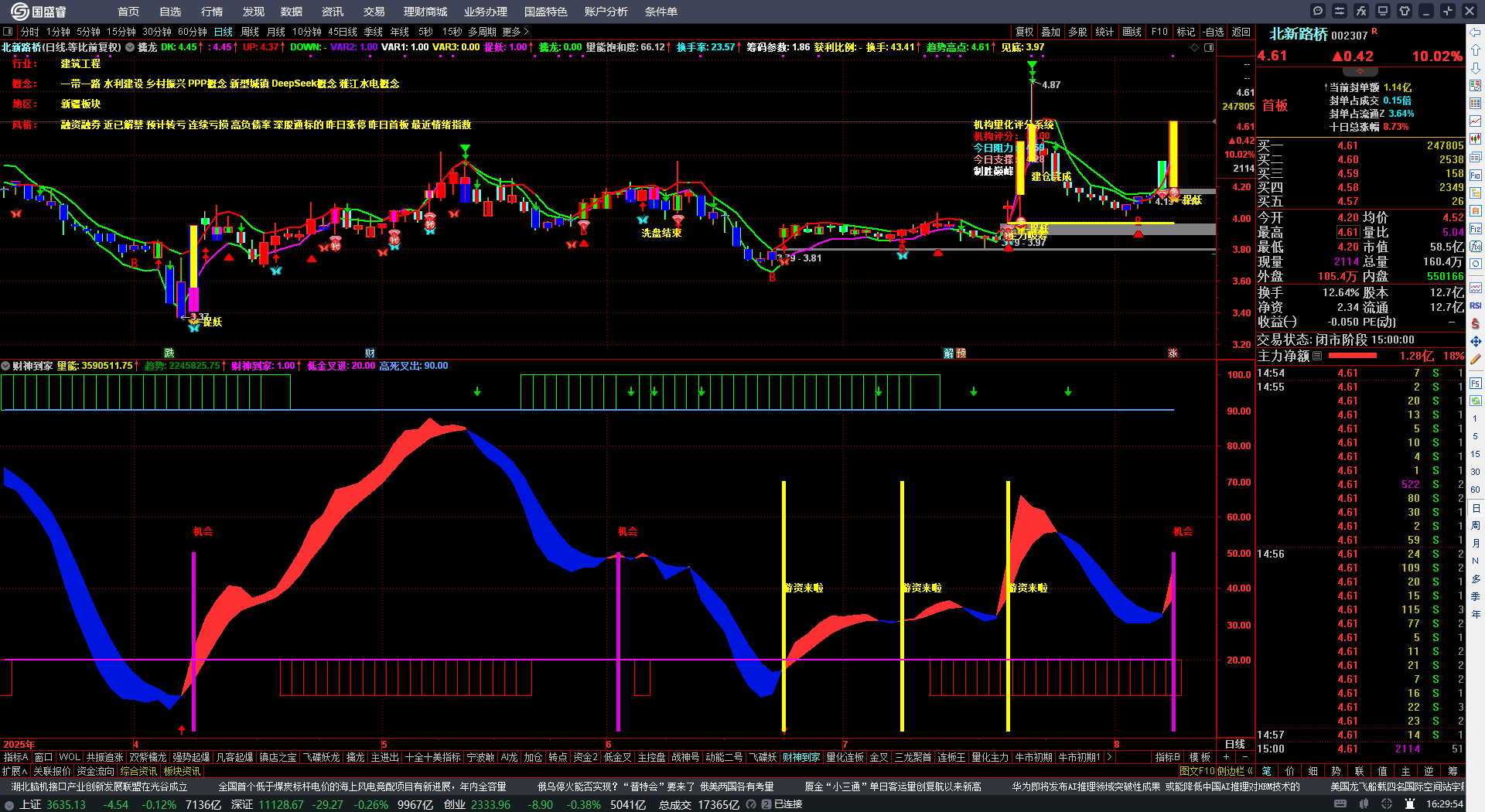Click the F10 button
The width and height of the screenshot is (1485, 812).
tap(1159, 32)
